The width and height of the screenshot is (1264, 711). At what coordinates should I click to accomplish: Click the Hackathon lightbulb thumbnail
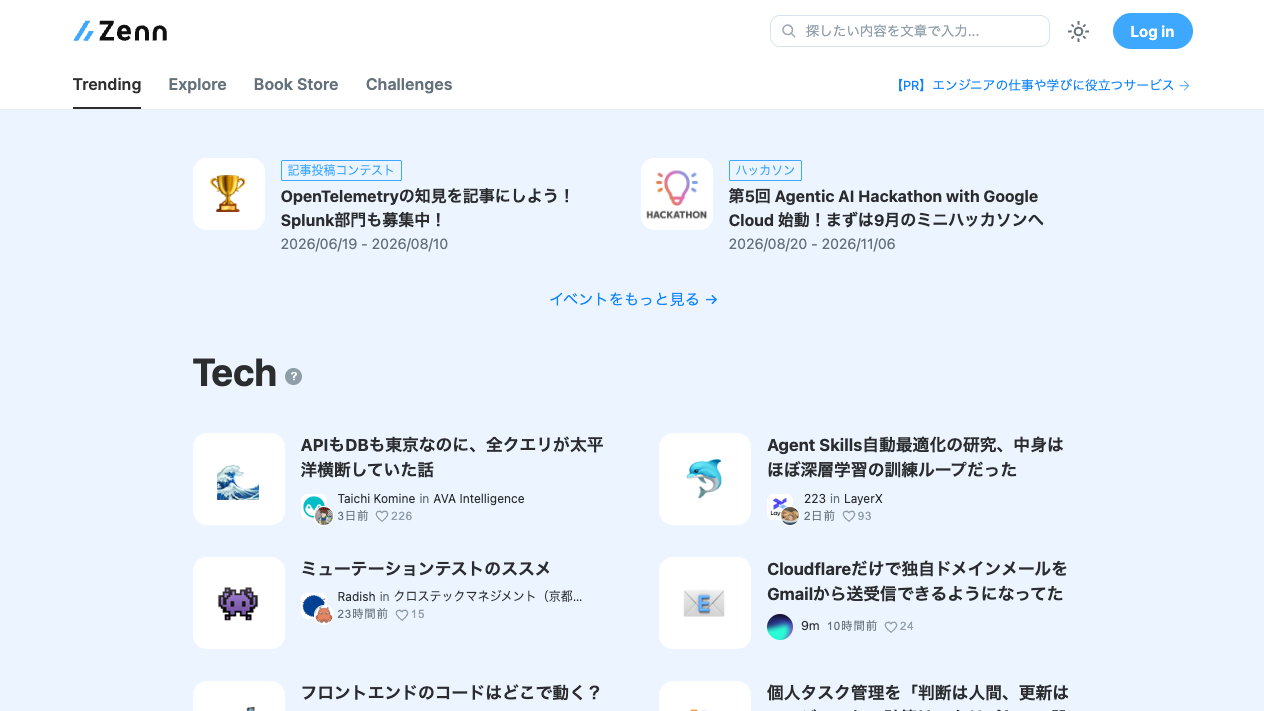point(677,194)
